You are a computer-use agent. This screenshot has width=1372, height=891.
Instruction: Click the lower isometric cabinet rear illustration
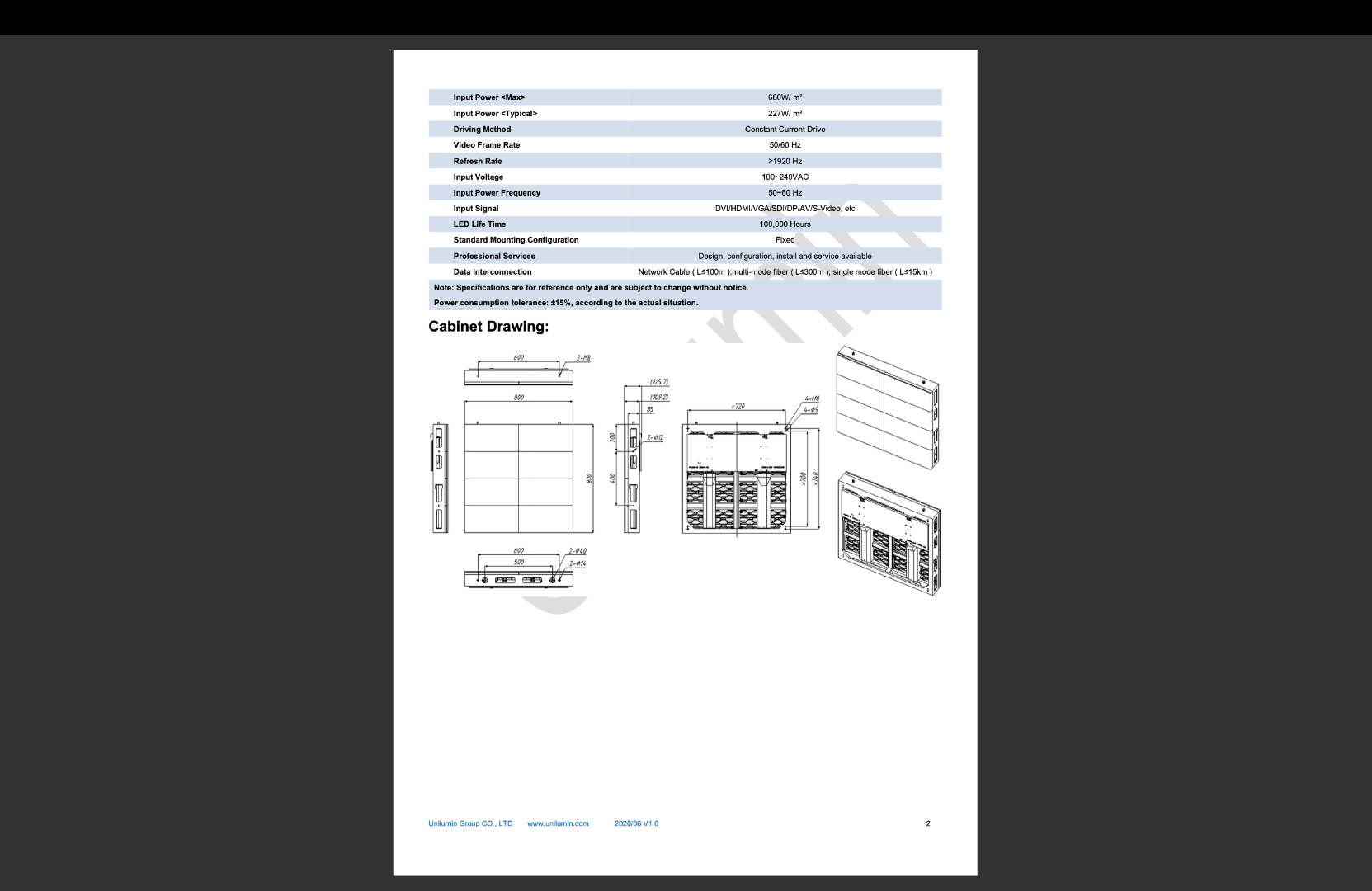point(889,533)
